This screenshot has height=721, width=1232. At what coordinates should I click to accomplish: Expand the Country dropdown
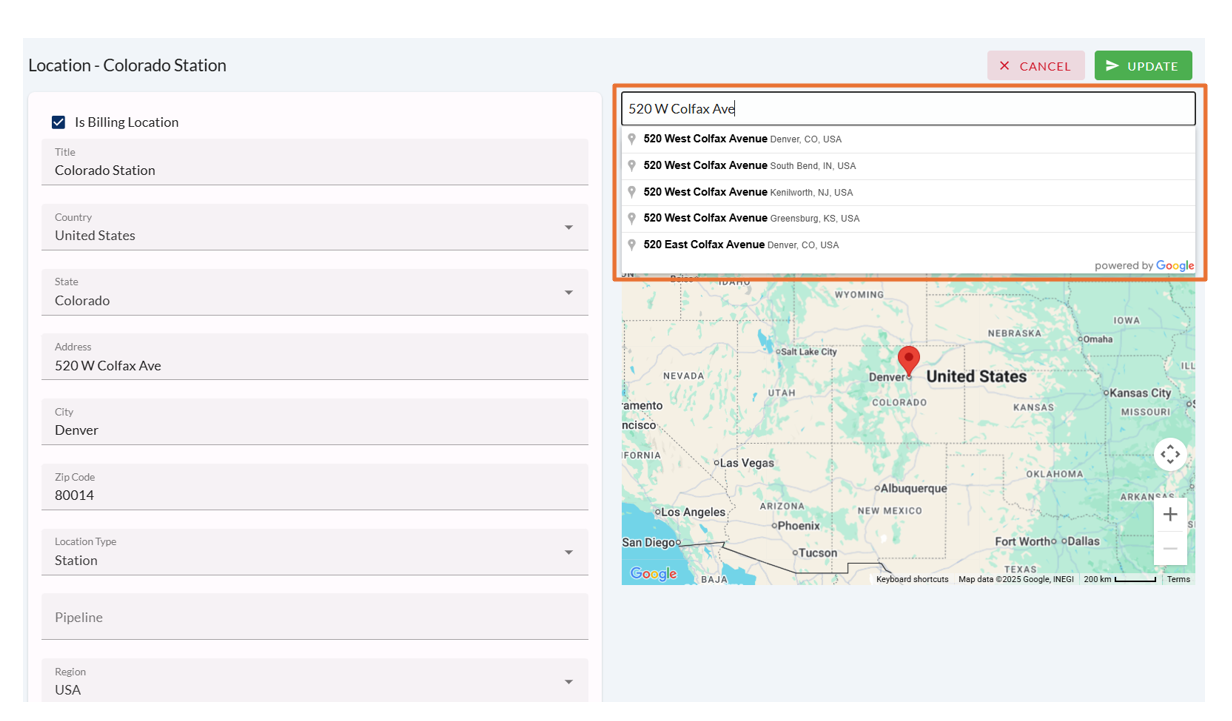568,228
